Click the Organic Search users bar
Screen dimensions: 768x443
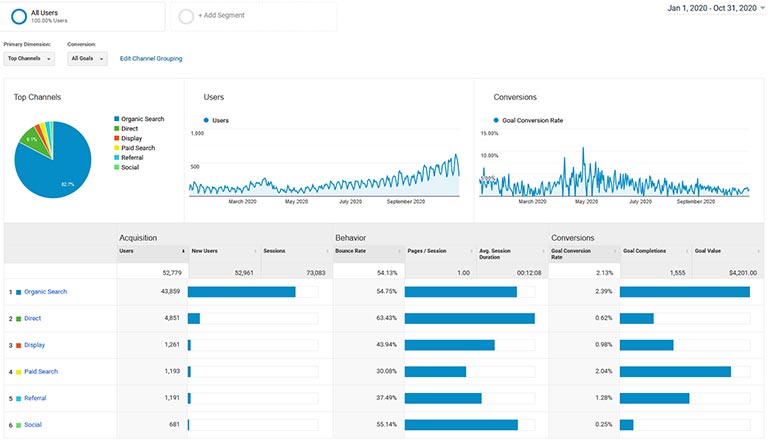point(241,292)
